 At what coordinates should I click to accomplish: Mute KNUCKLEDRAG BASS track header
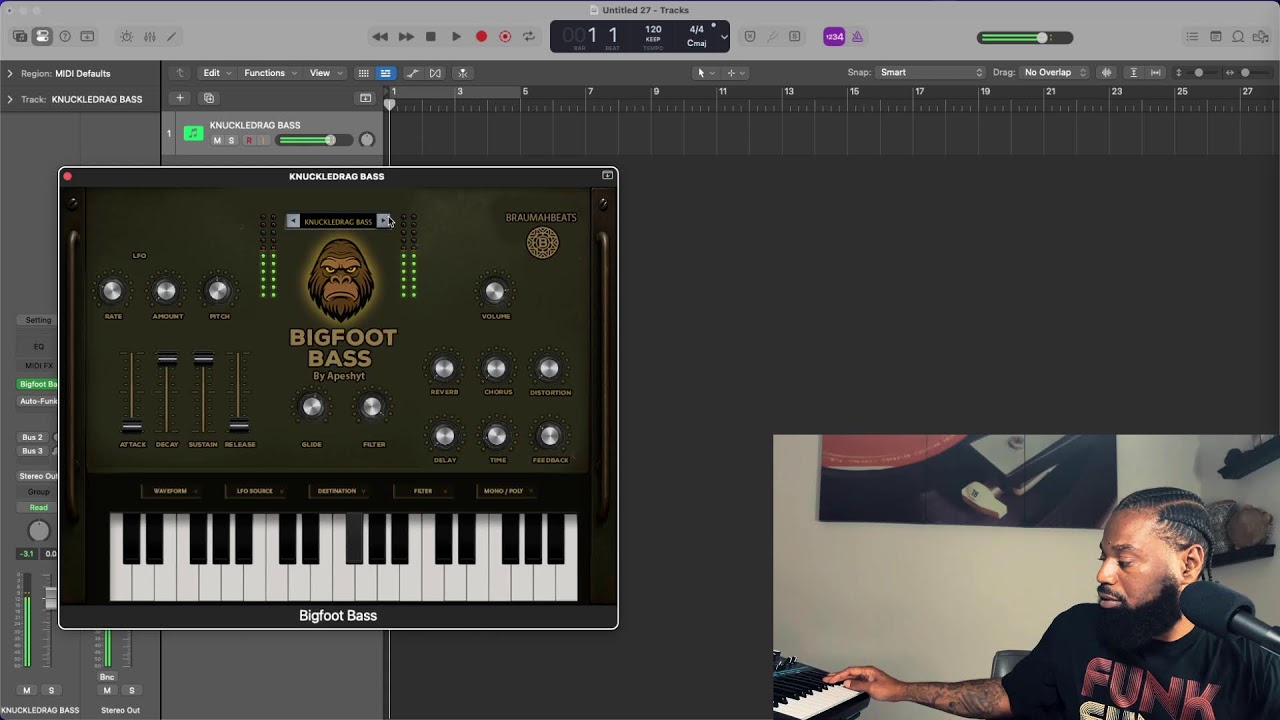point(217,141)
